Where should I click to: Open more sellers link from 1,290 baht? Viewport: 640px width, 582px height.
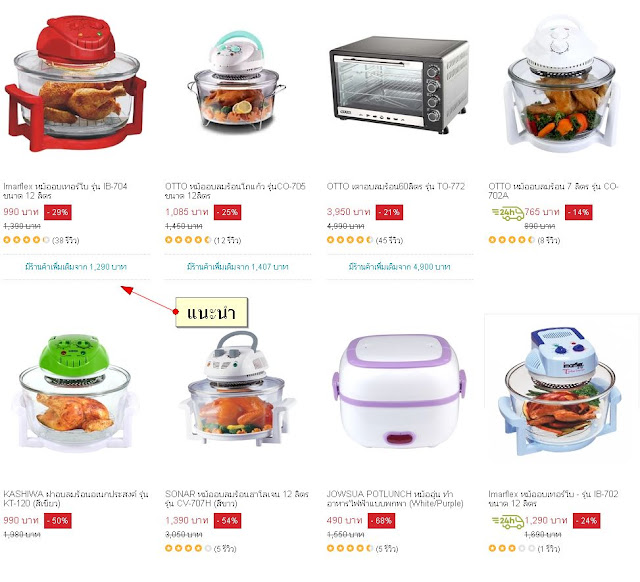point(76,267)
